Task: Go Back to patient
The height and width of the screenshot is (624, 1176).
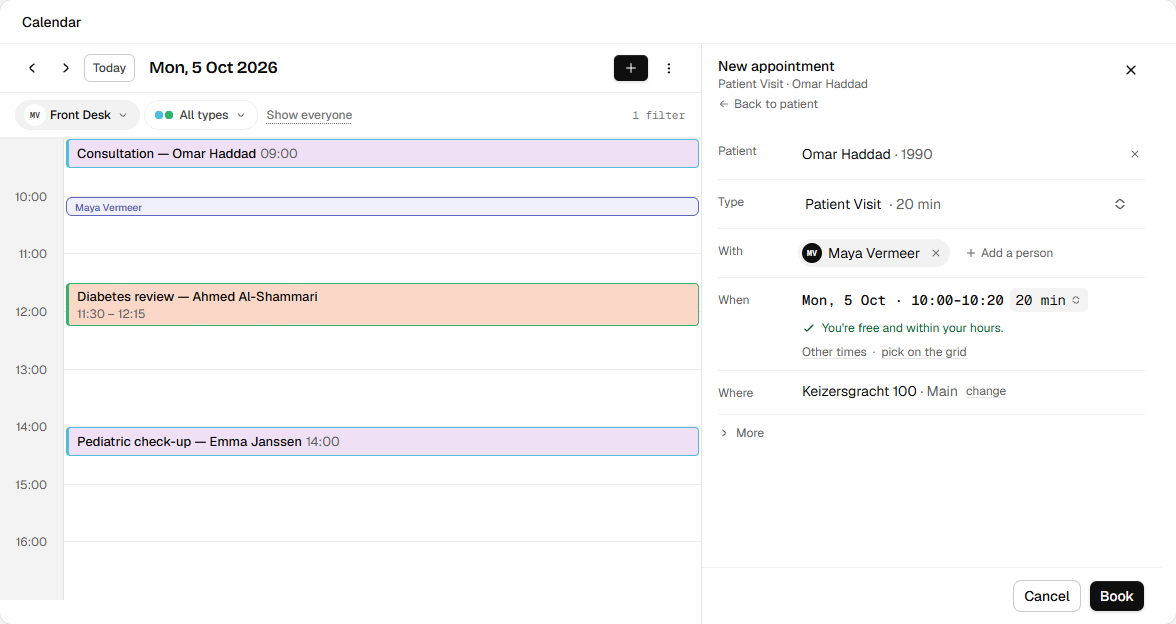Action: coord(768,104)
